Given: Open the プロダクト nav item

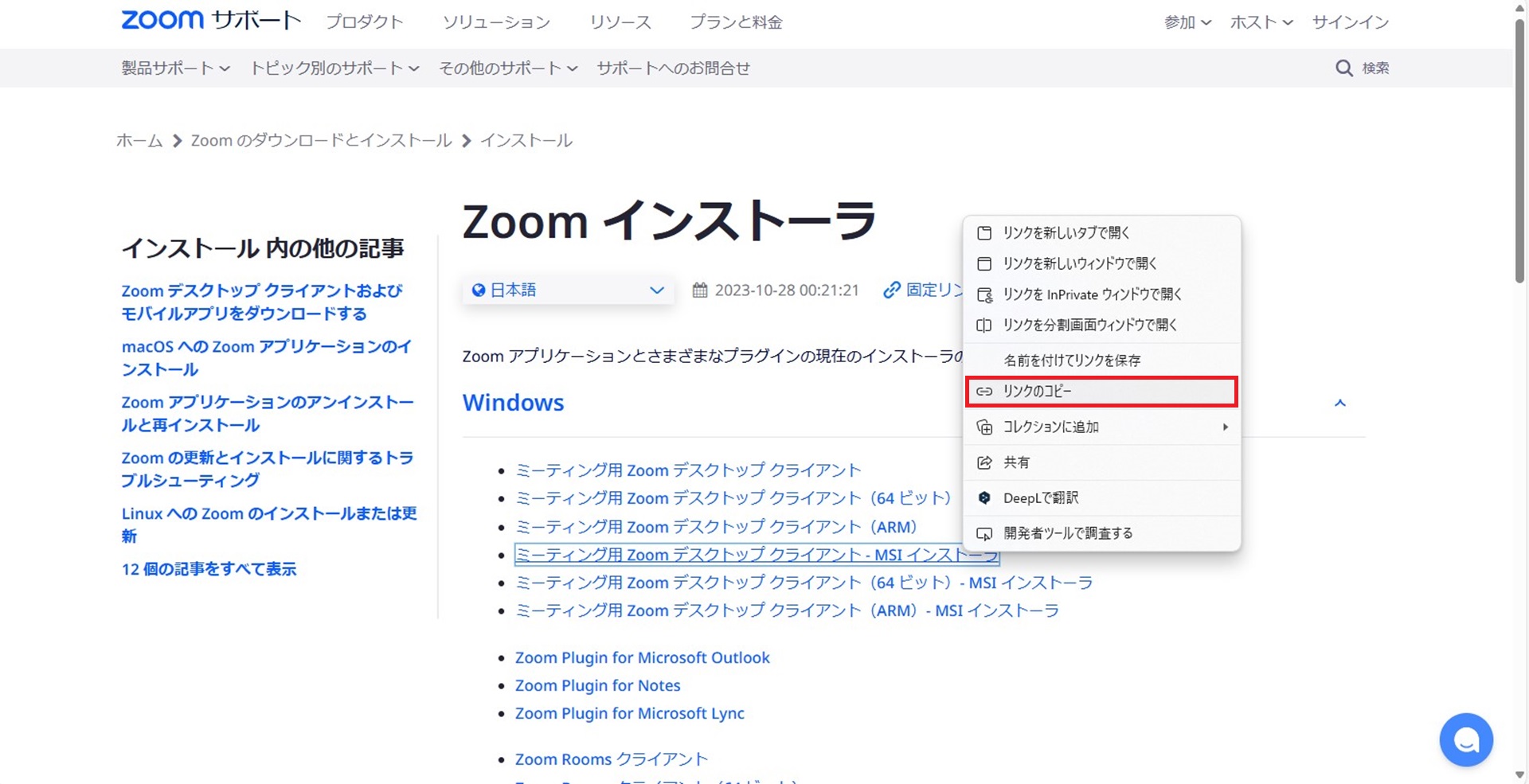Looking at the screenshot, I should coord(365,22).
